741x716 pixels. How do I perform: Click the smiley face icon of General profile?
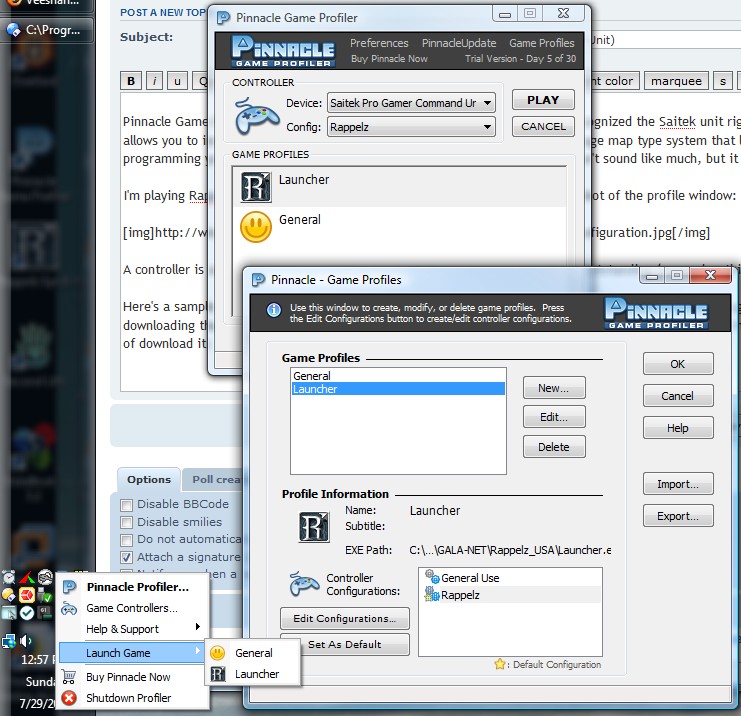(256, 227)
